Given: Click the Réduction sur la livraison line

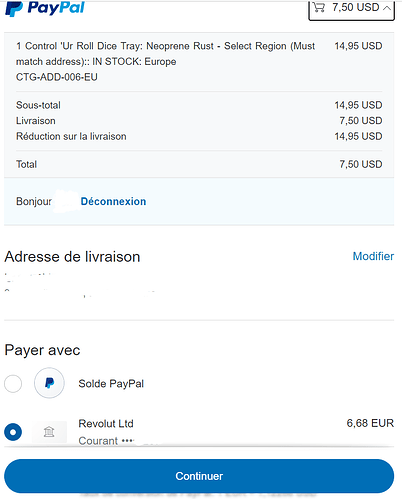Looking at the screenshot, I should [199, 136].
